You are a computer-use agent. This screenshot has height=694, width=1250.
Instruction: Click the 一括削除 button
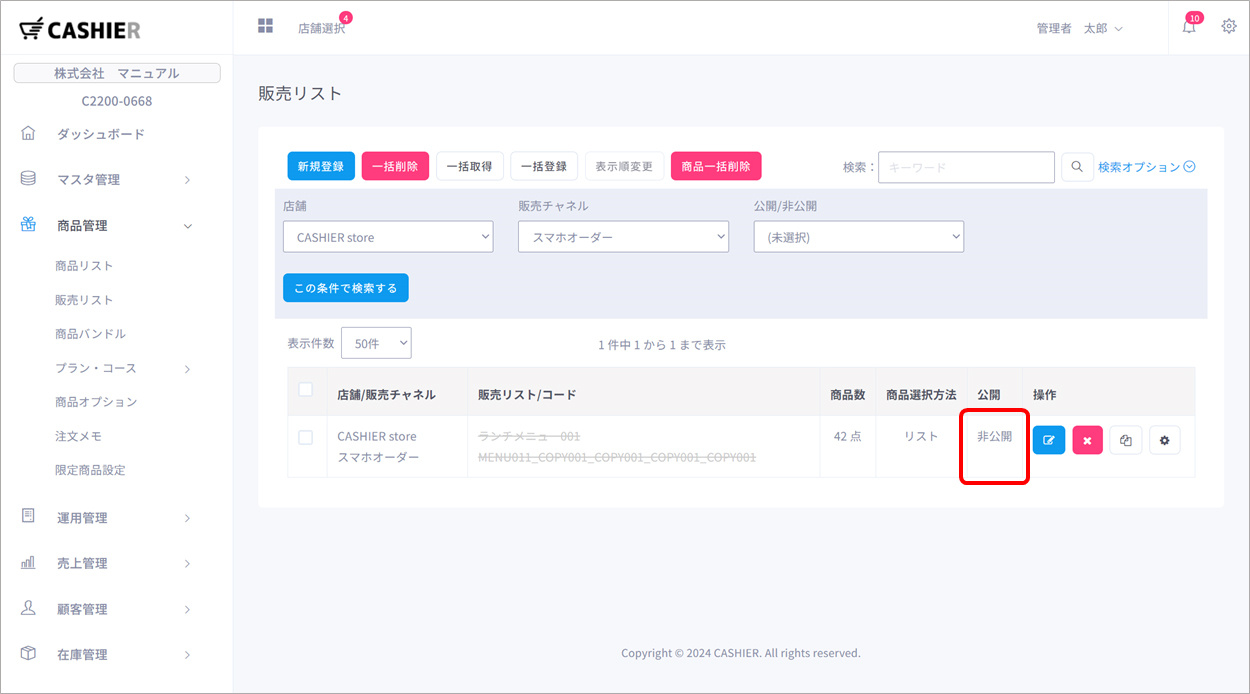tap(395, 166)
